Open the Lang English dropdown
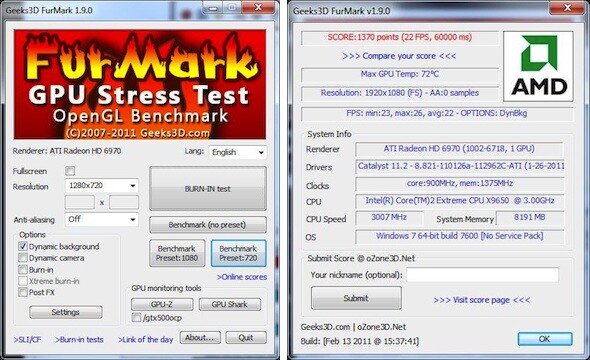This screenshot has width=590, height=360. click(x=238, y=152)
